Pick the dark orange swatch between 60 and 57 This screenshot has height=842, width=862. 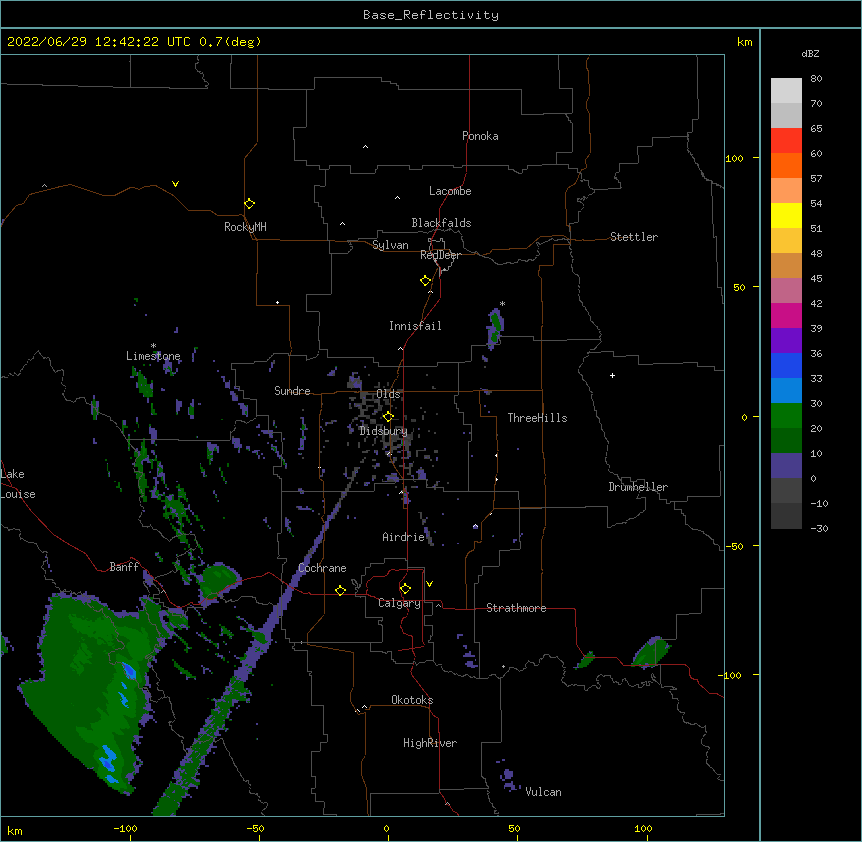coord(786,165)
